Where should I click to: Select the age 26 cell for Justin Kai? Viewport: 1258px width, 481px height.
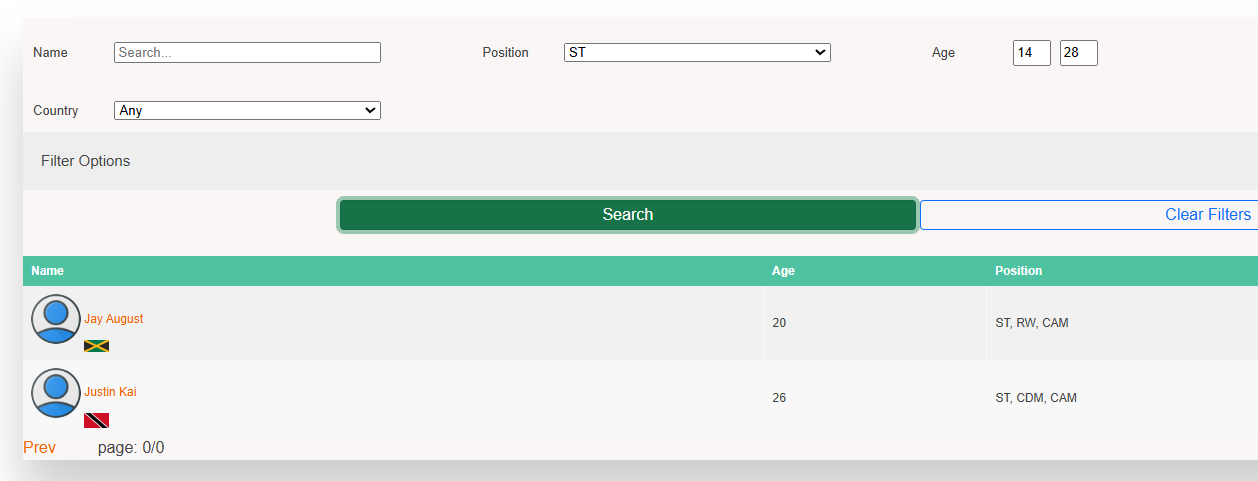coord(779,398)
